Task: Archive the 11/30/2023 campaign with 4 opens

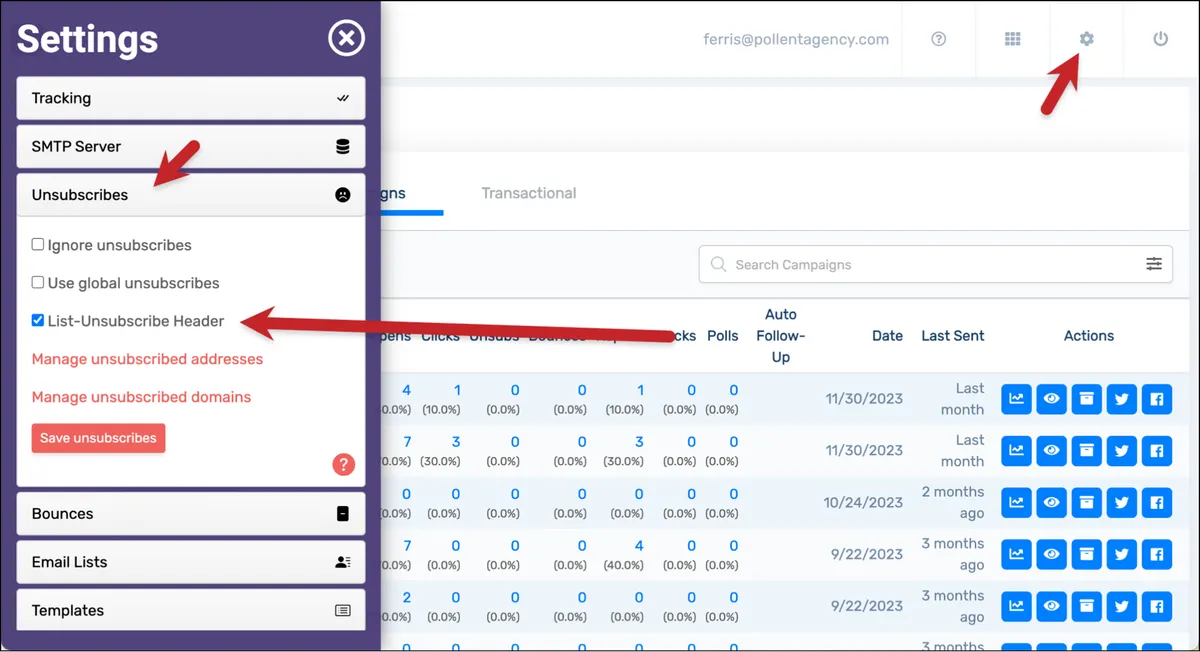Action: tap(1087, 399)
